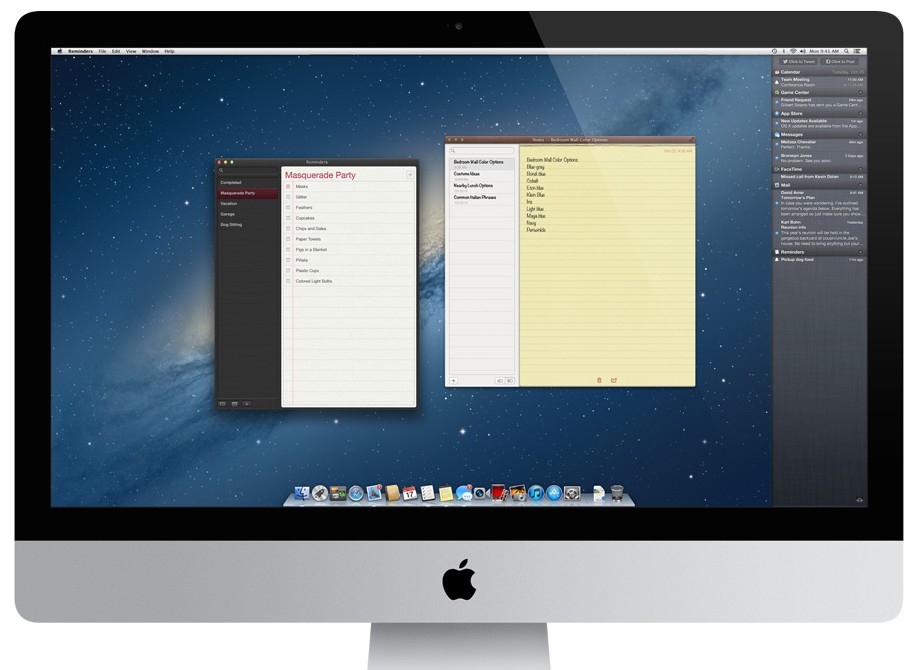Tick the Plastic Cups checkbox
This screenshot has height=670, width=917.
coord(289,271)
